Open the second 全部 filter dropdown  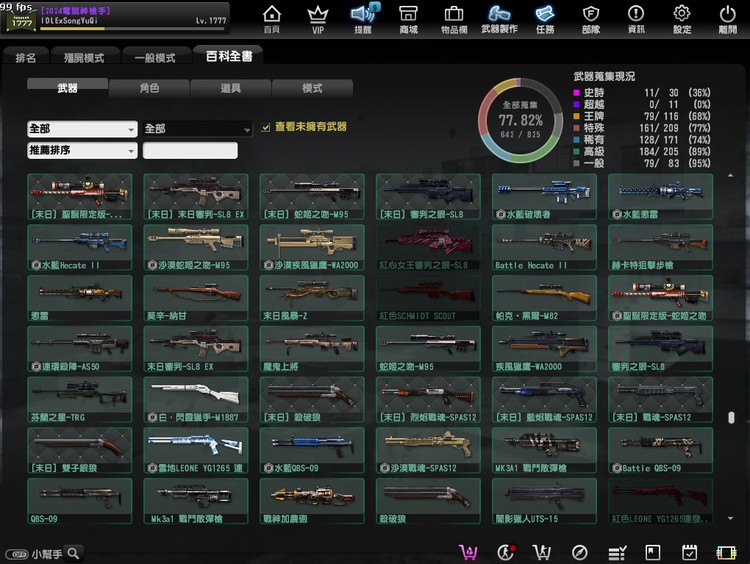pyautogui.click(x=198, y=129)
